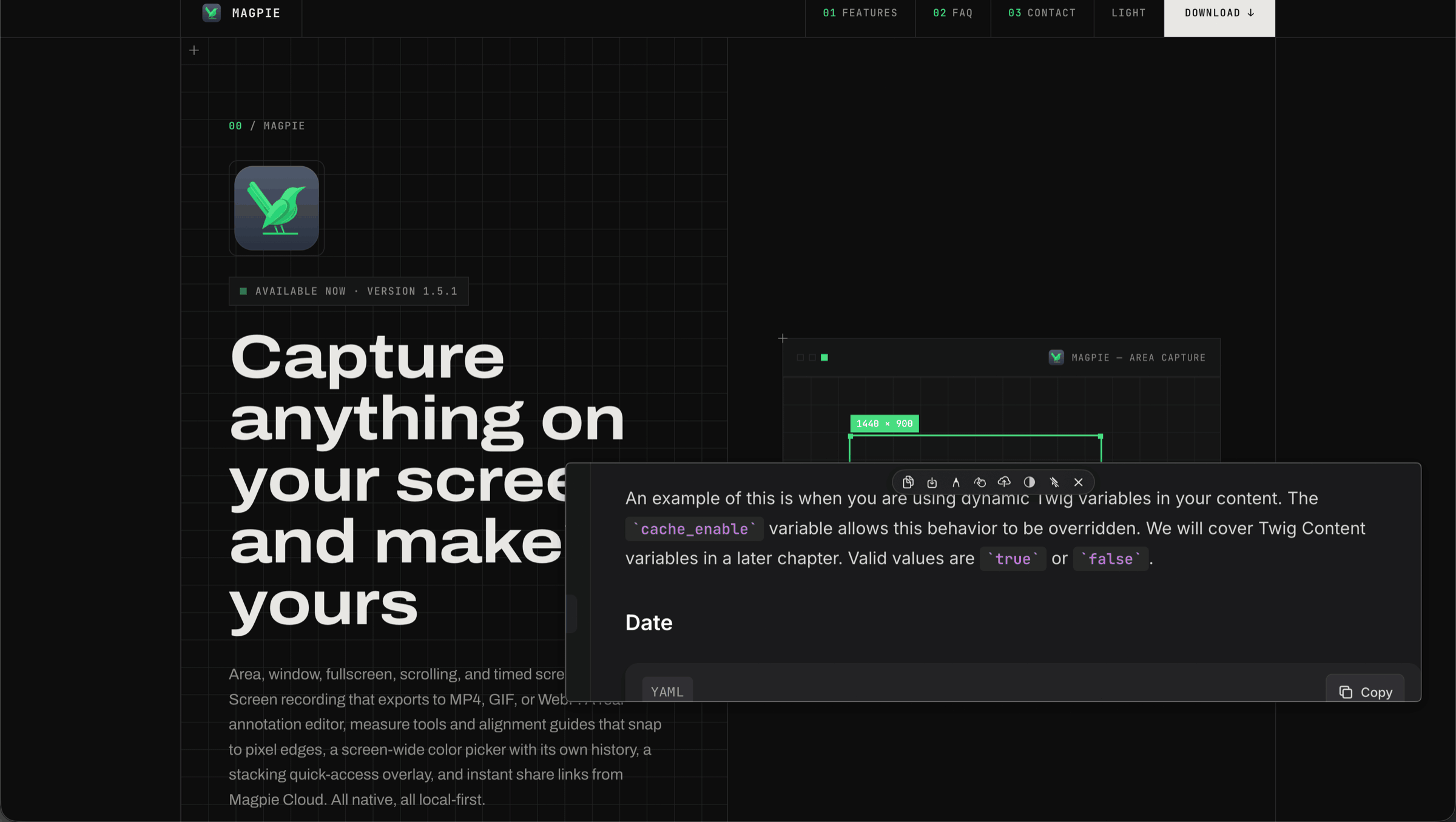Click the 1440 × 900 size badge
Viewport: 1456px width, 822px height.
(885, 423)
